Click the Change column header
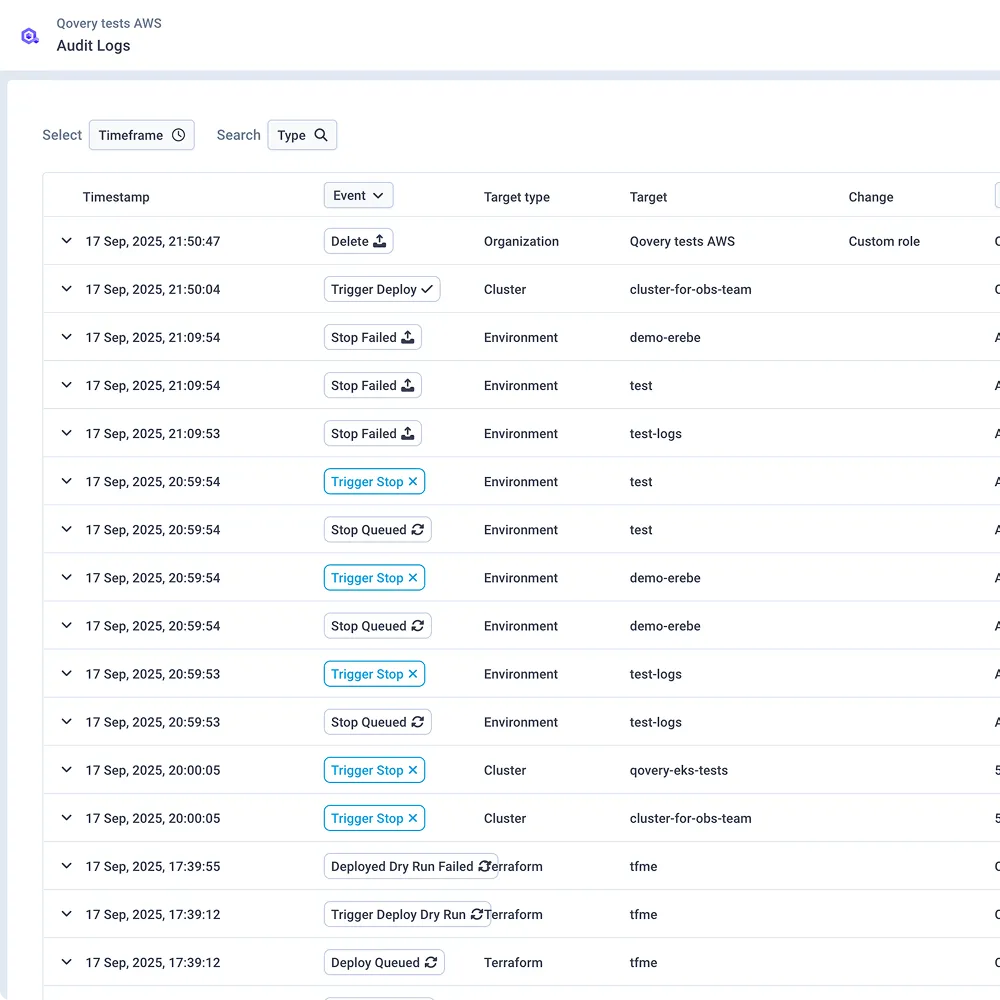 coord(871,197)
